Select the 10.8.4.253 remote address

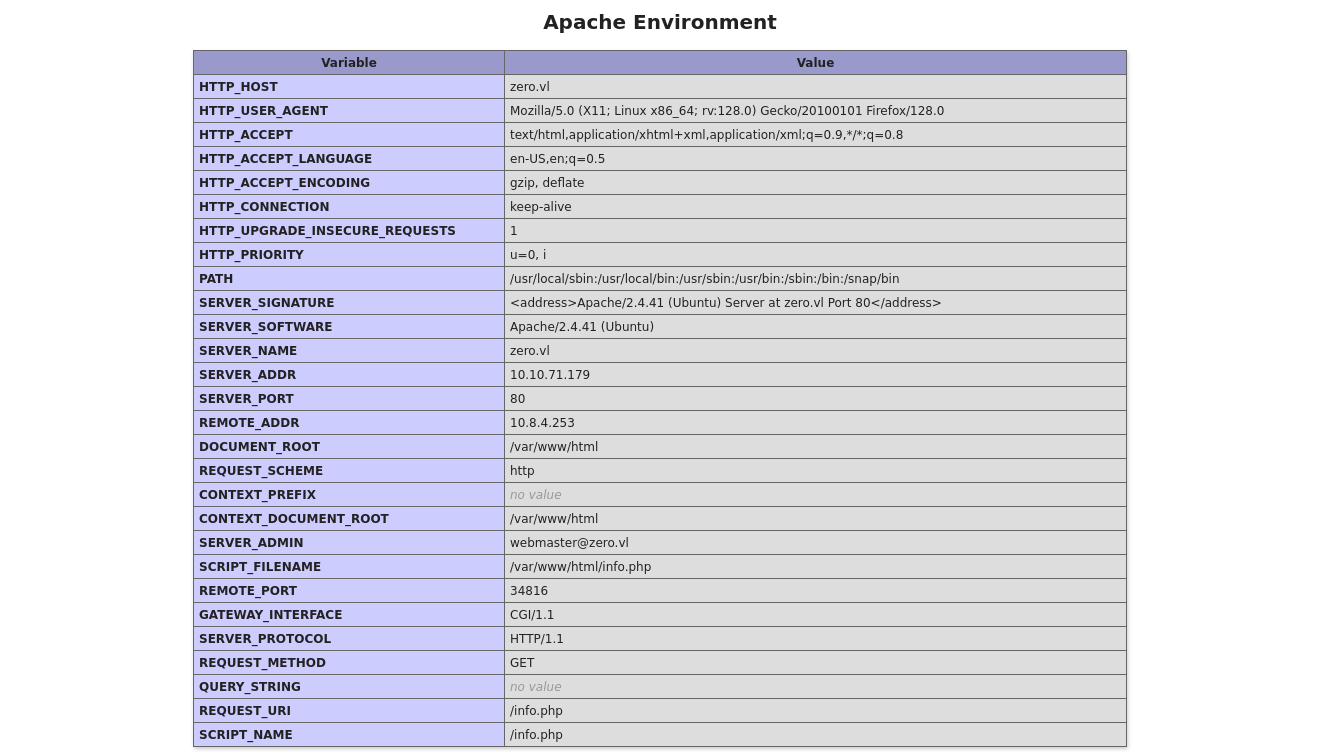coord(542,423)
